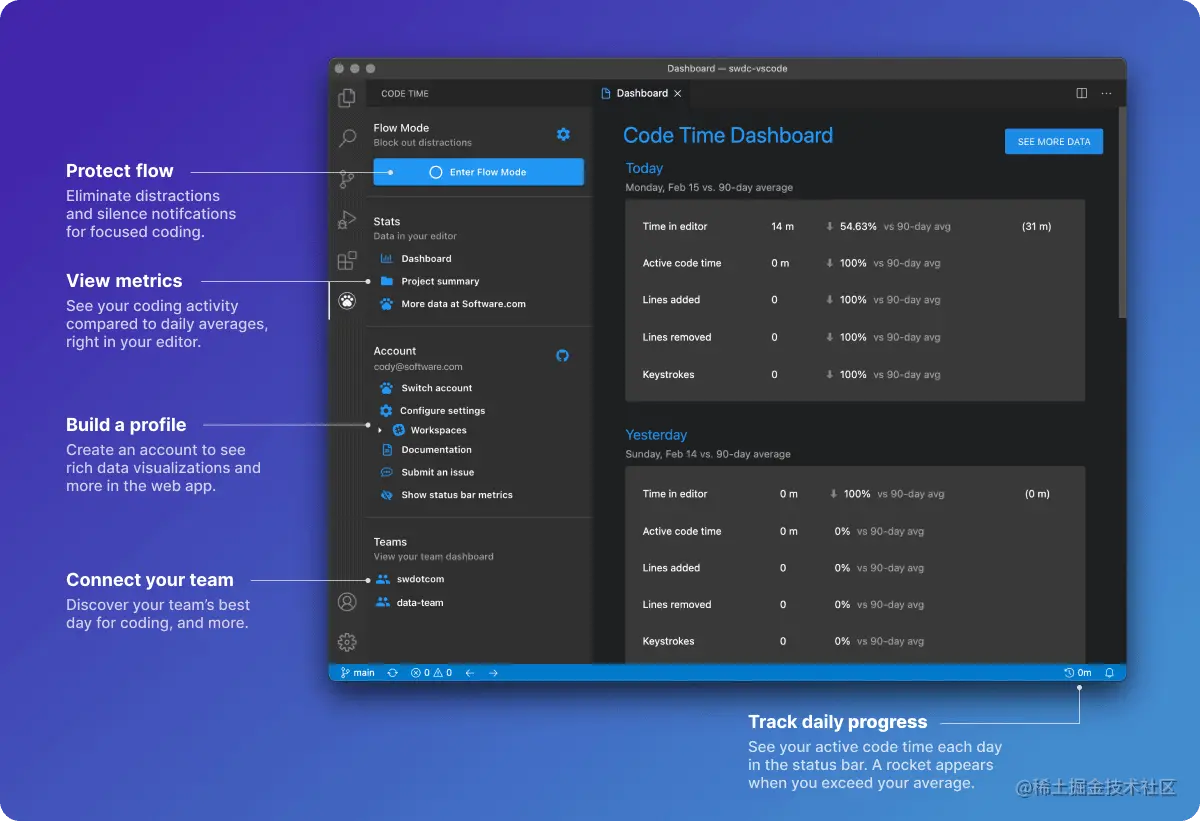This screenshot has width=1200, height=821.
Task: Open More data at Software.com
Action: click(463, 304)
